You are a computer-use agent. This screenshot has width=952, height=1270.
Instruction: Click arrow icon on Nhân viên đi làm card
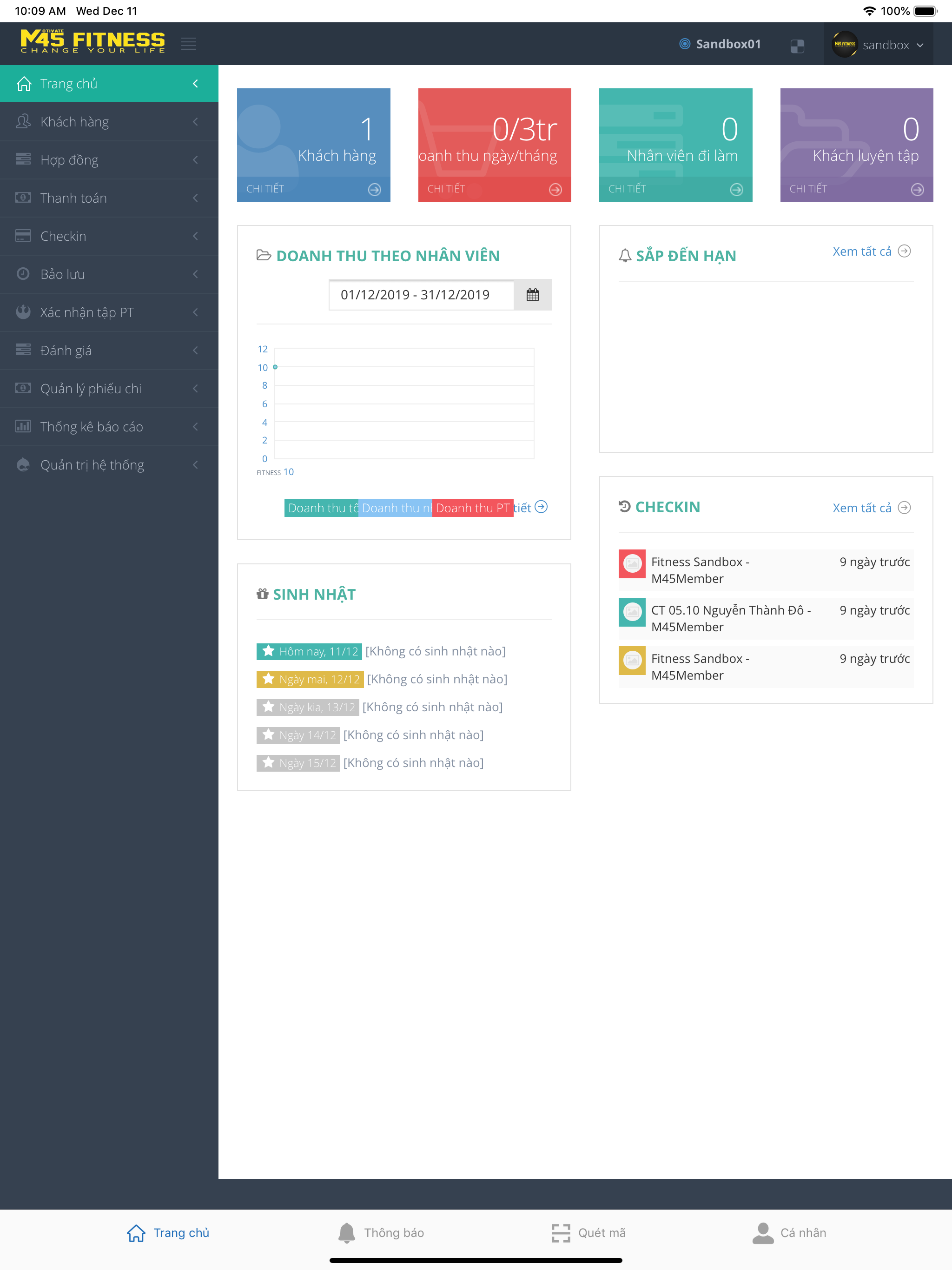(x=737, y=190)
